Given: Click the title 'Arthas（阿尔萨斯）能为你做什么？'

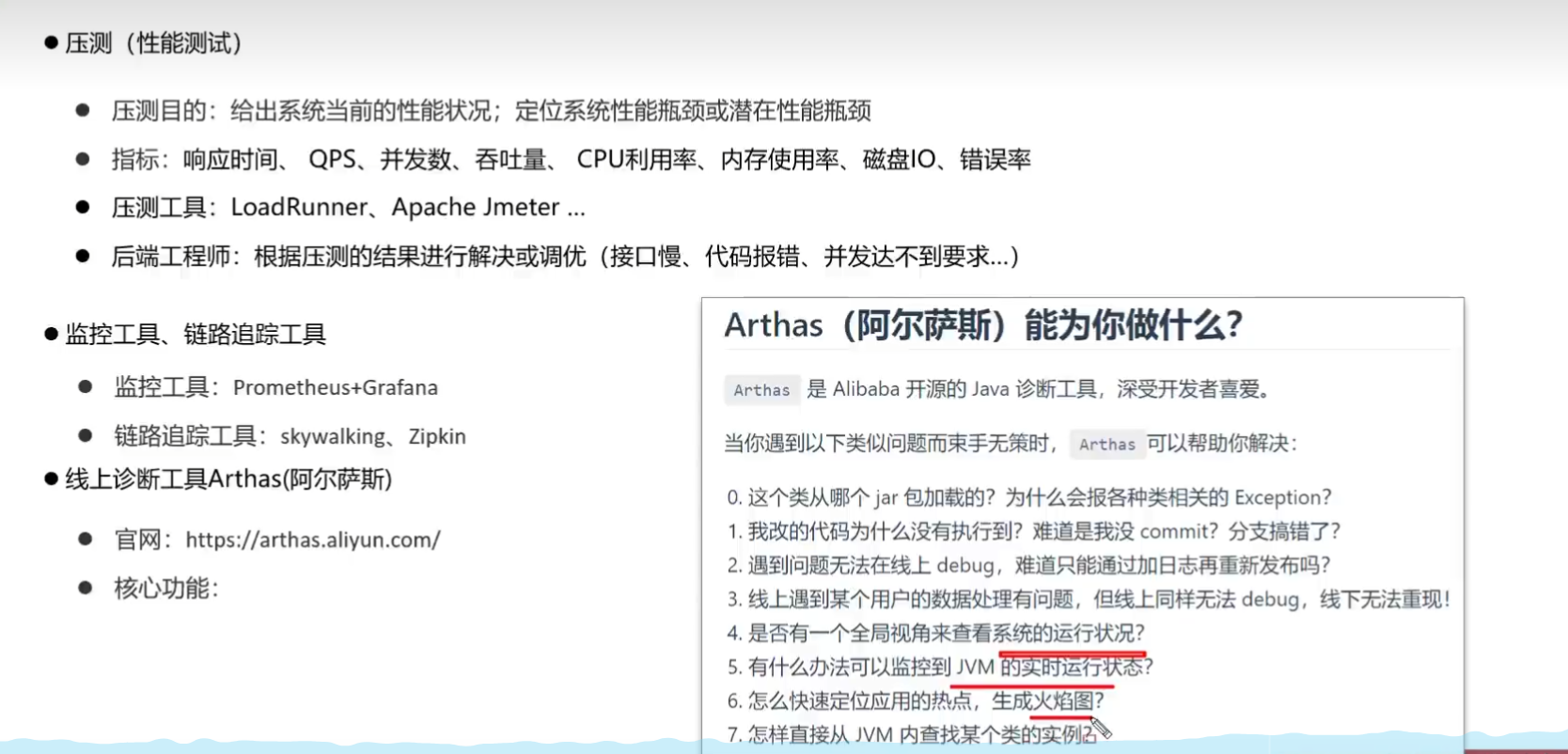Looking at the screenshot, I should [x=983, y=325].
